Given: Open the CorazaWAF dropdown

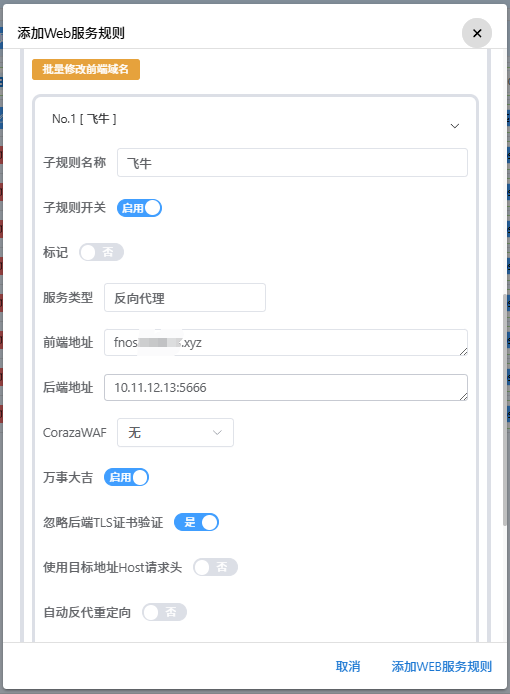Looking at the screenshot, I should pyautogui.click(x=175, y=432).
